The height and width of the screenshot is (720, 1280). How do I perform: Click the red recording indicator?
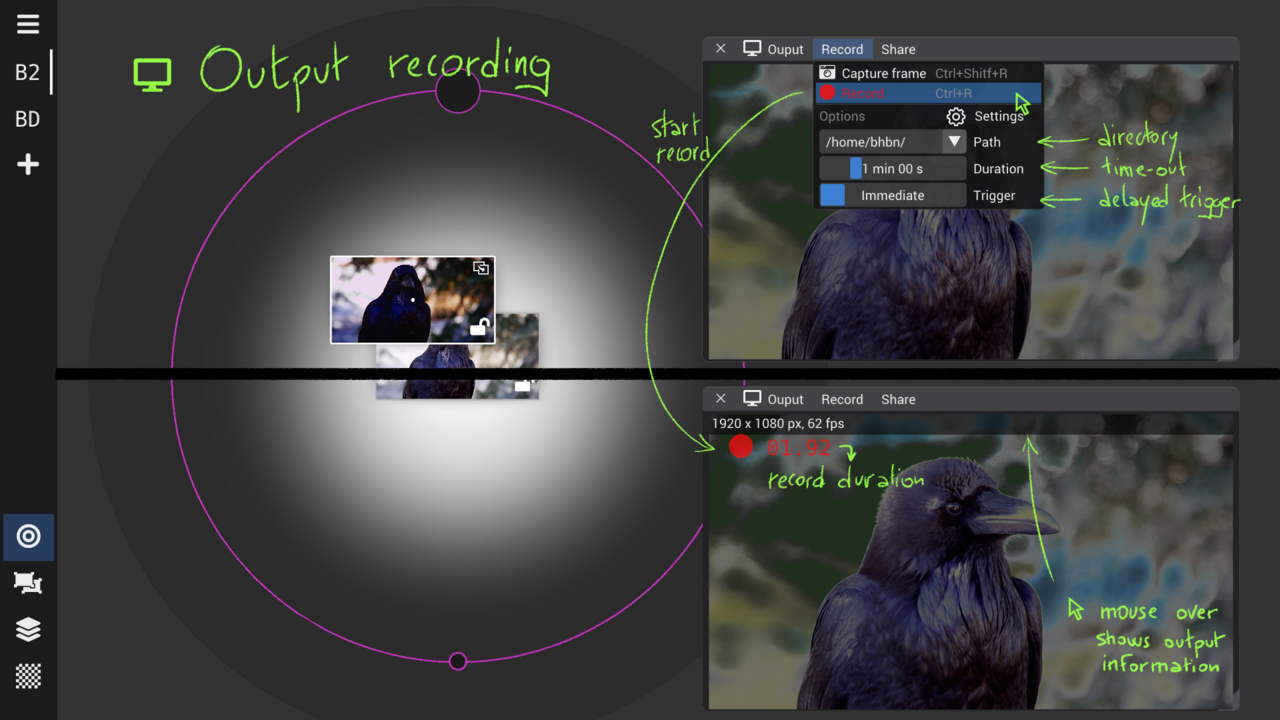tap(741, 447)
